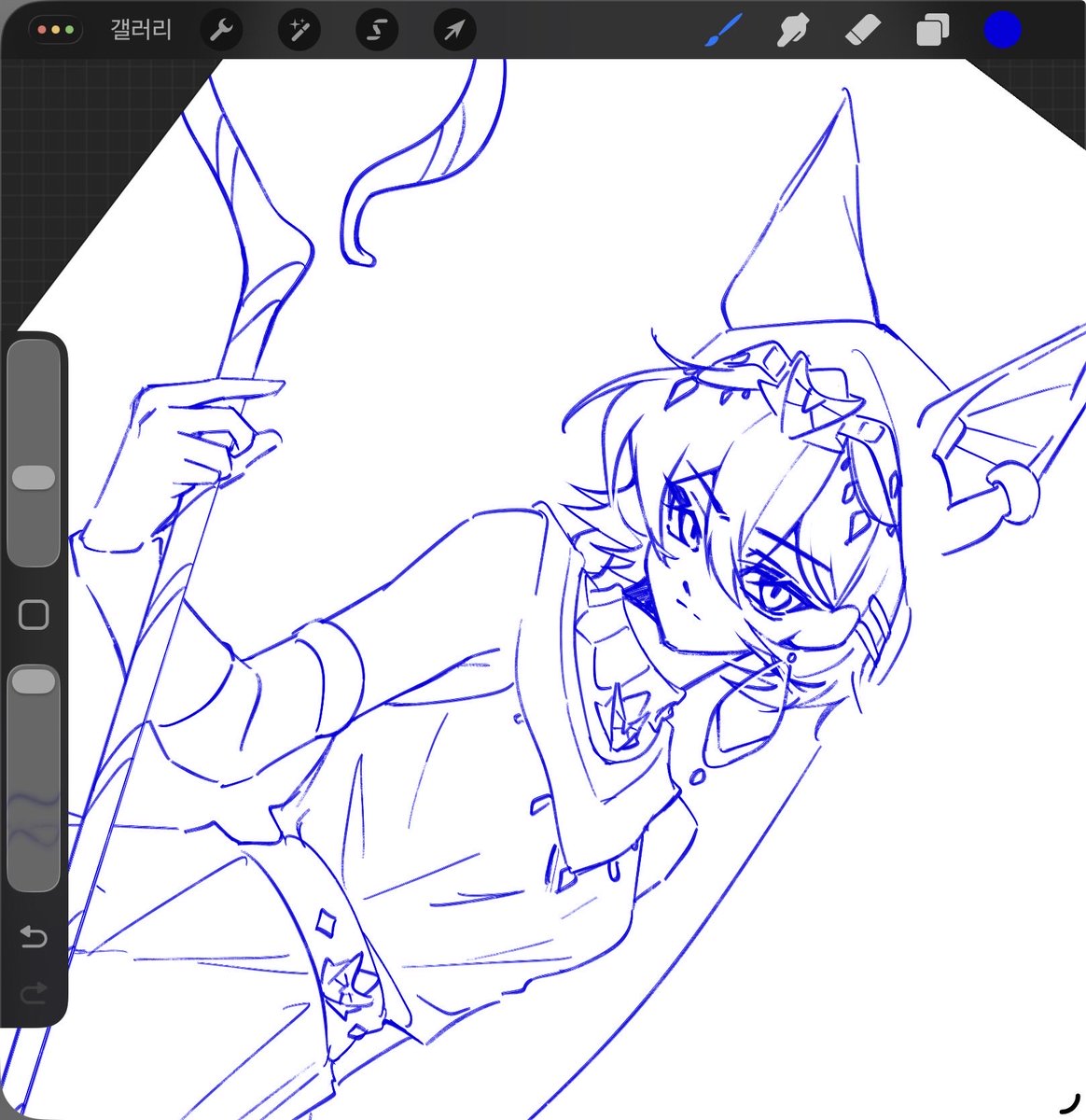Redo the undone stroke
1086x1120 pixels.
tap(34, 993)
